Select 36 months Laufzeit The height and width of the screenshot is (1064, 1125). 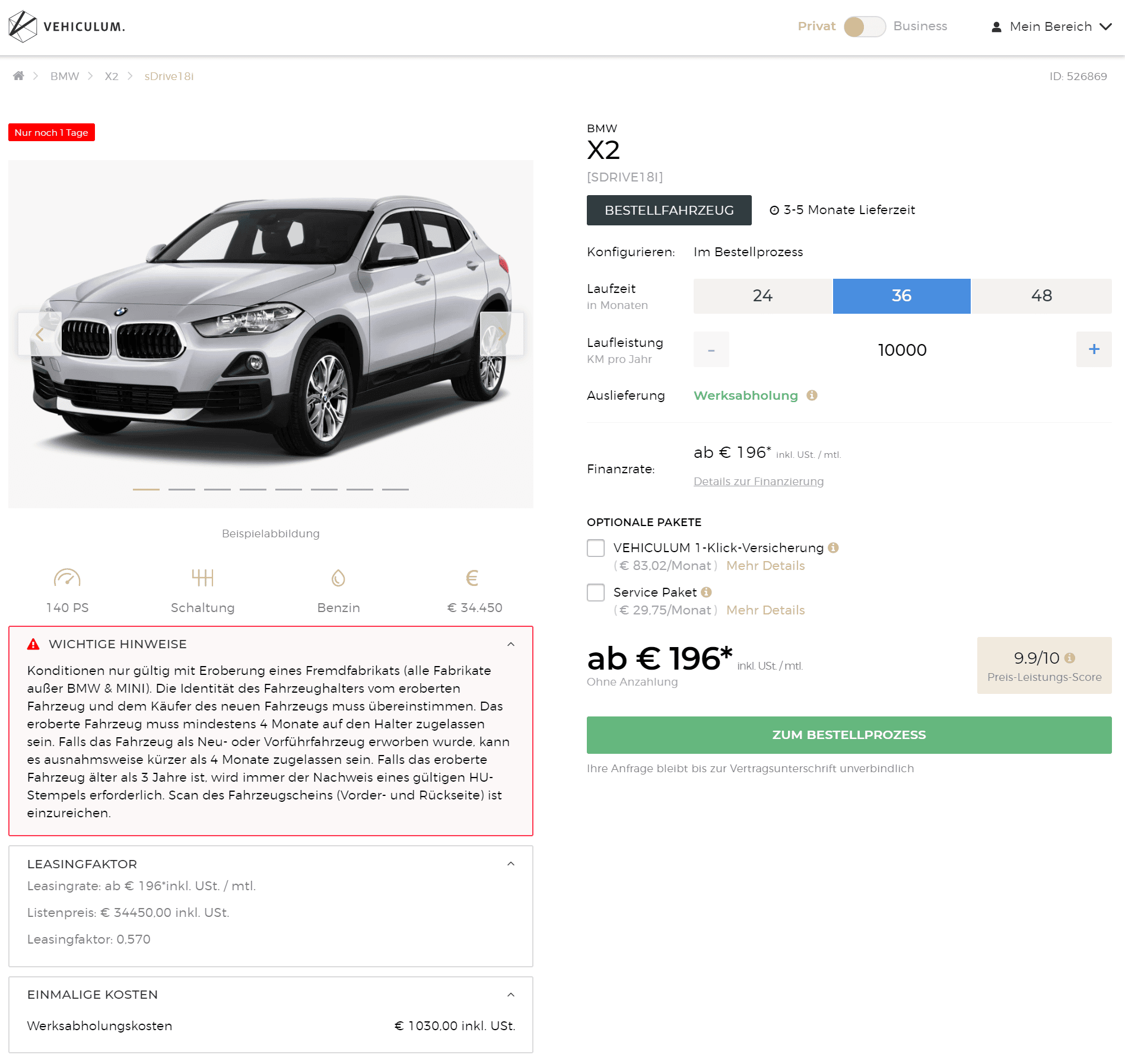tap(902, 296)
